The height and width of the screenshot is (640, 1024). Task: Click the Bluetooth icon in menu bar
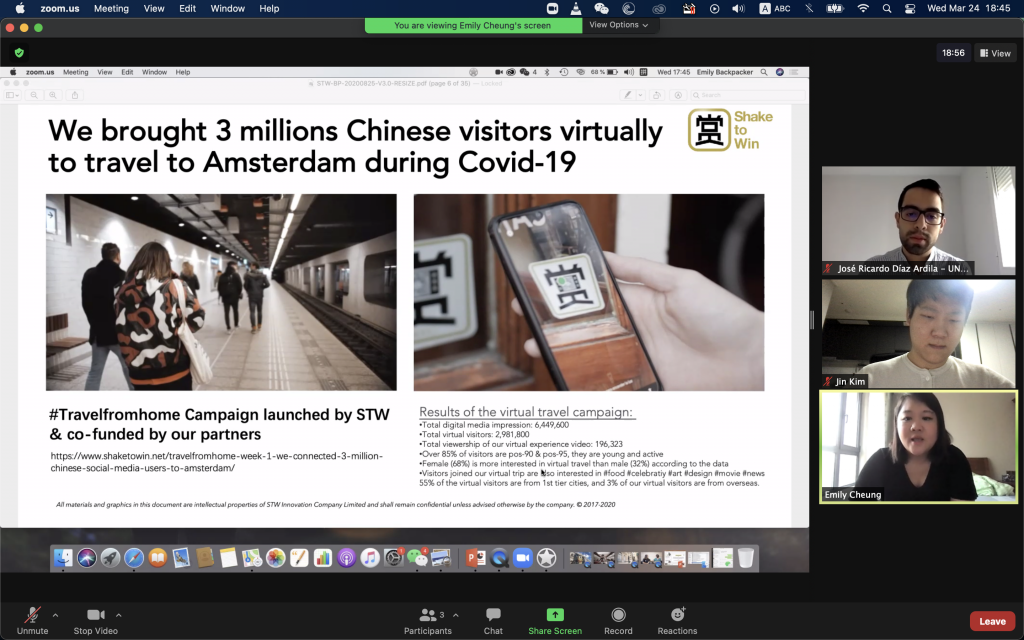[809, 8]
